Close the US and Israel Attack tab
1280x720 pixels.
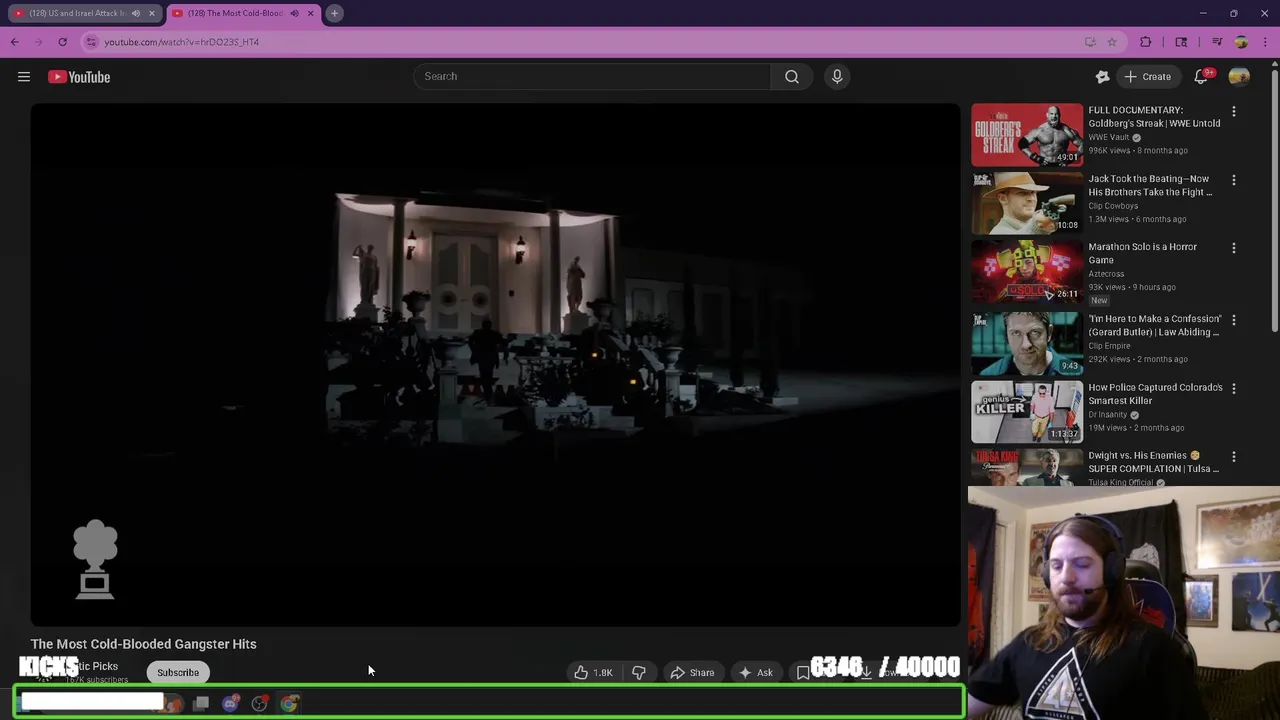[x=152, y=13]
